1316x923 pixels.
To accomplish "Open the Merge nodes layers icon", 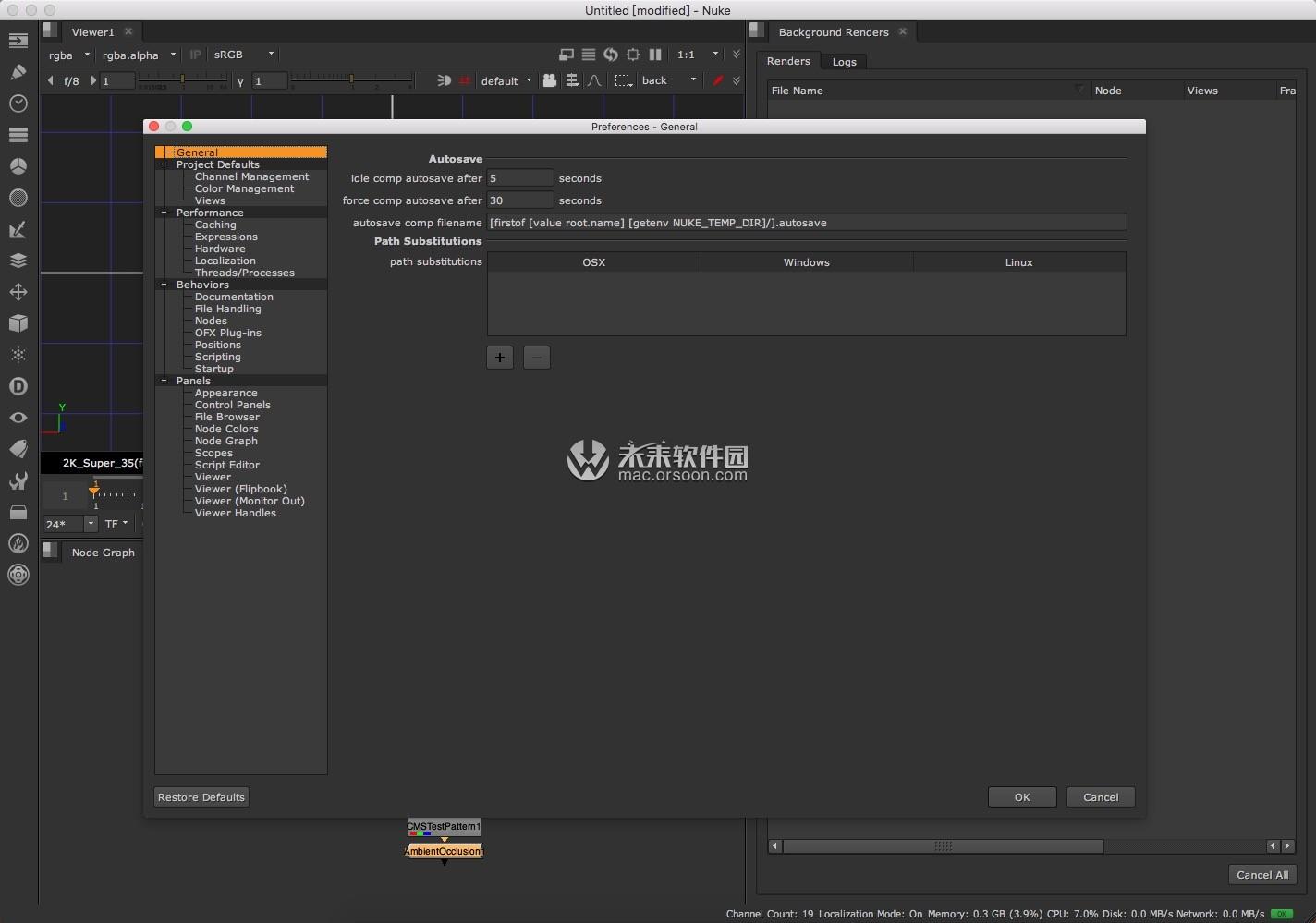I will 18,261.
